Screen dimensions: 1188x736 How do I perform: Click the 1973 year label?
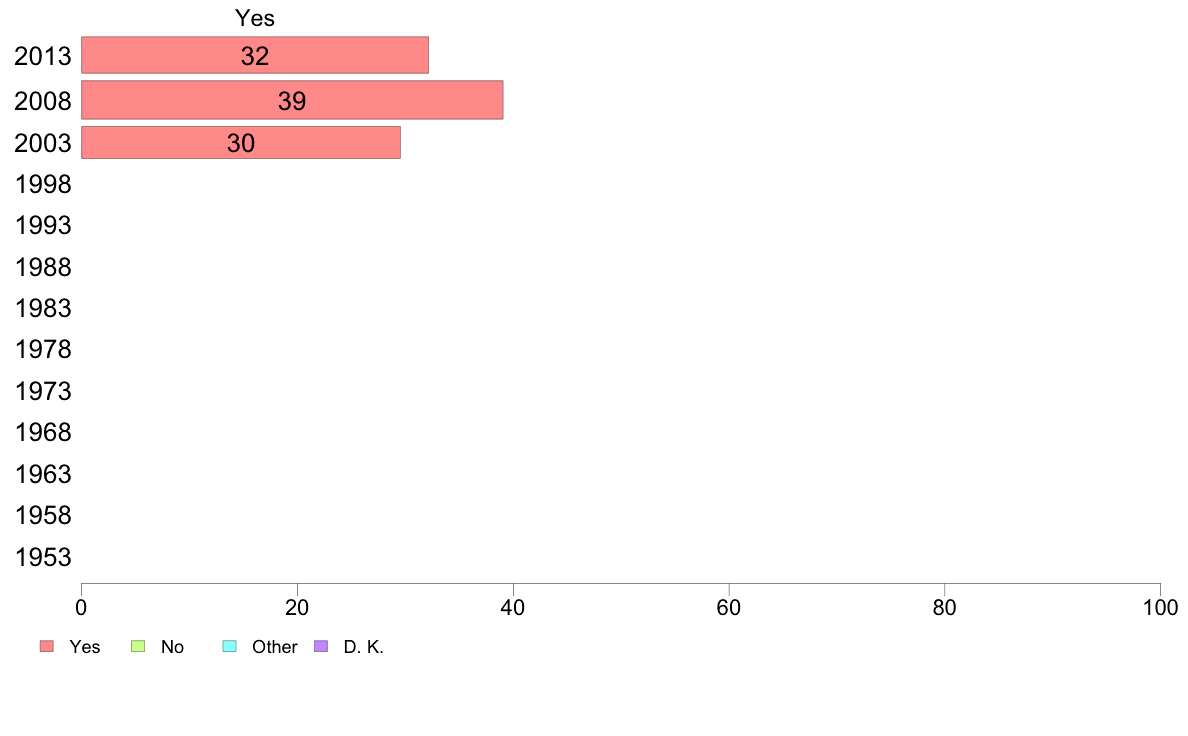point(43,391)
